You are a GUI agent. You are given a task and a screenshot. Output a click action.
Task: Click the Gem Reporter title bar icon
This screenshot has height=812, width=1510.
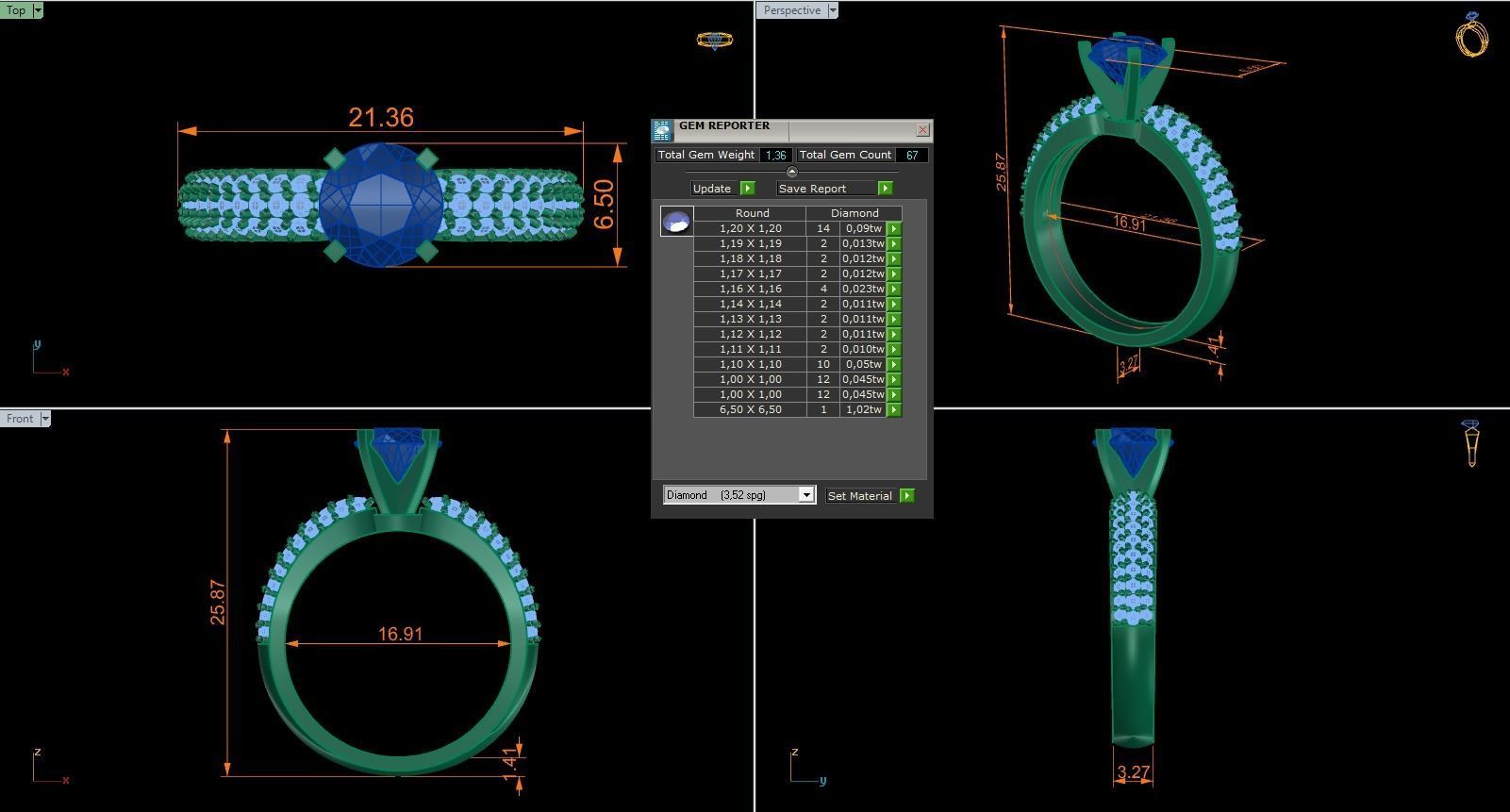[x=662, y=130]
